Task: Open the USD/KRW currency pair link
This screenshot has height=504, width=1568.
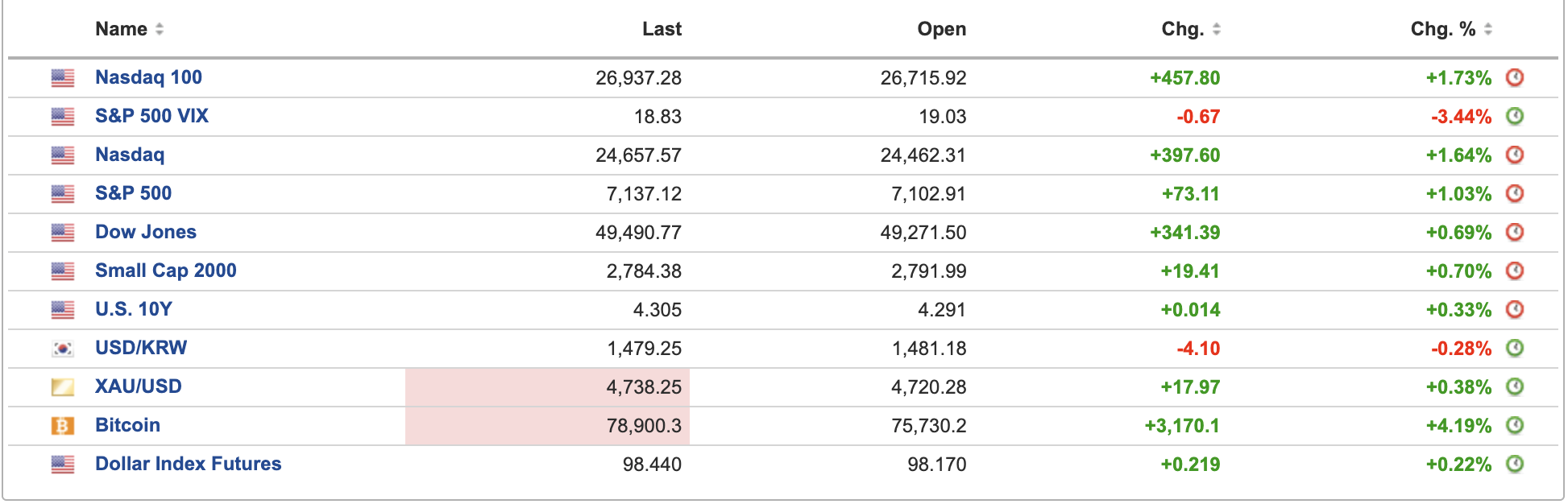Action: [141, 349]
